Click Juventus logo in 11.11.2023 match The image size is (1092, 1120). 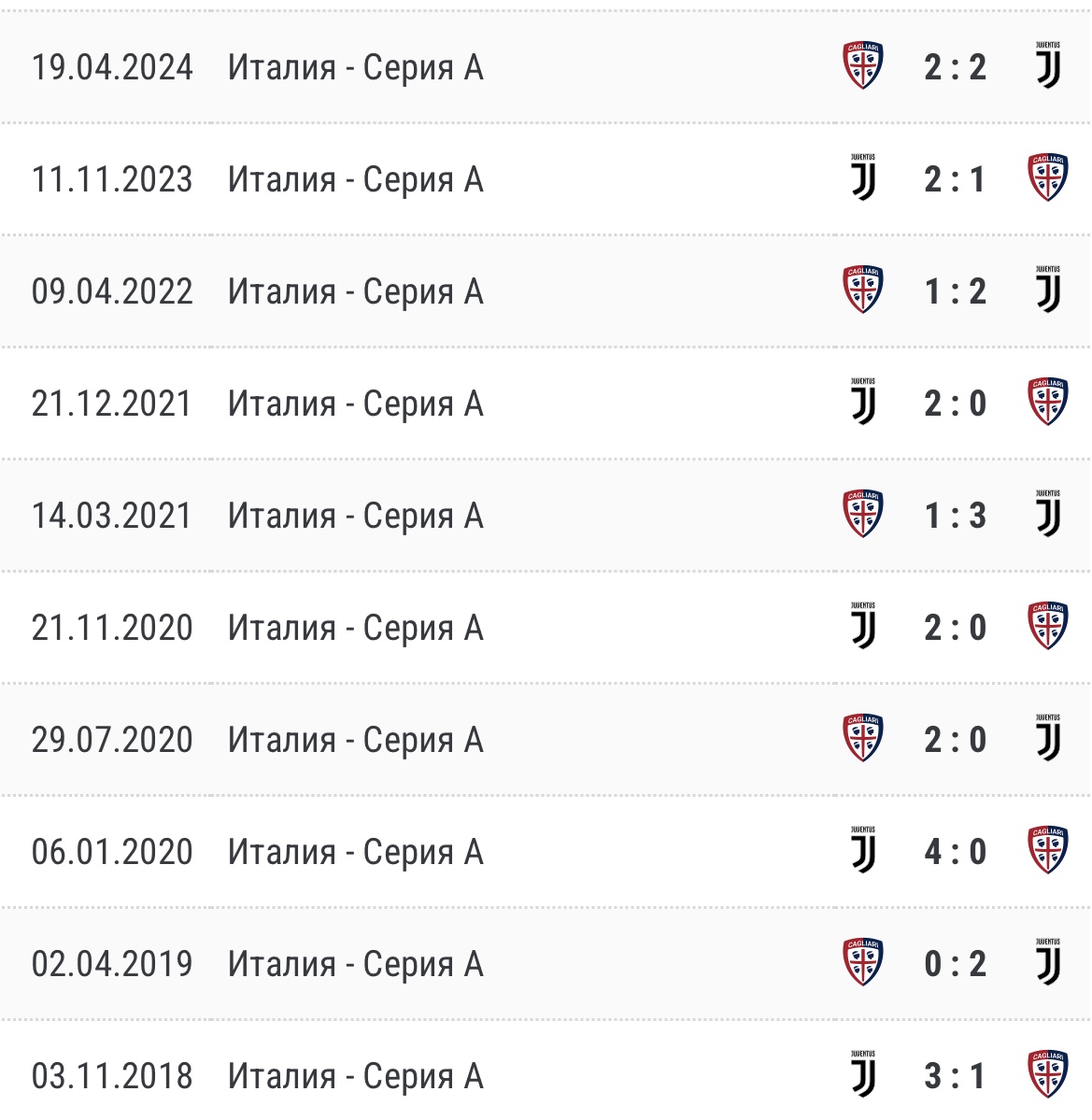point(863,178)
